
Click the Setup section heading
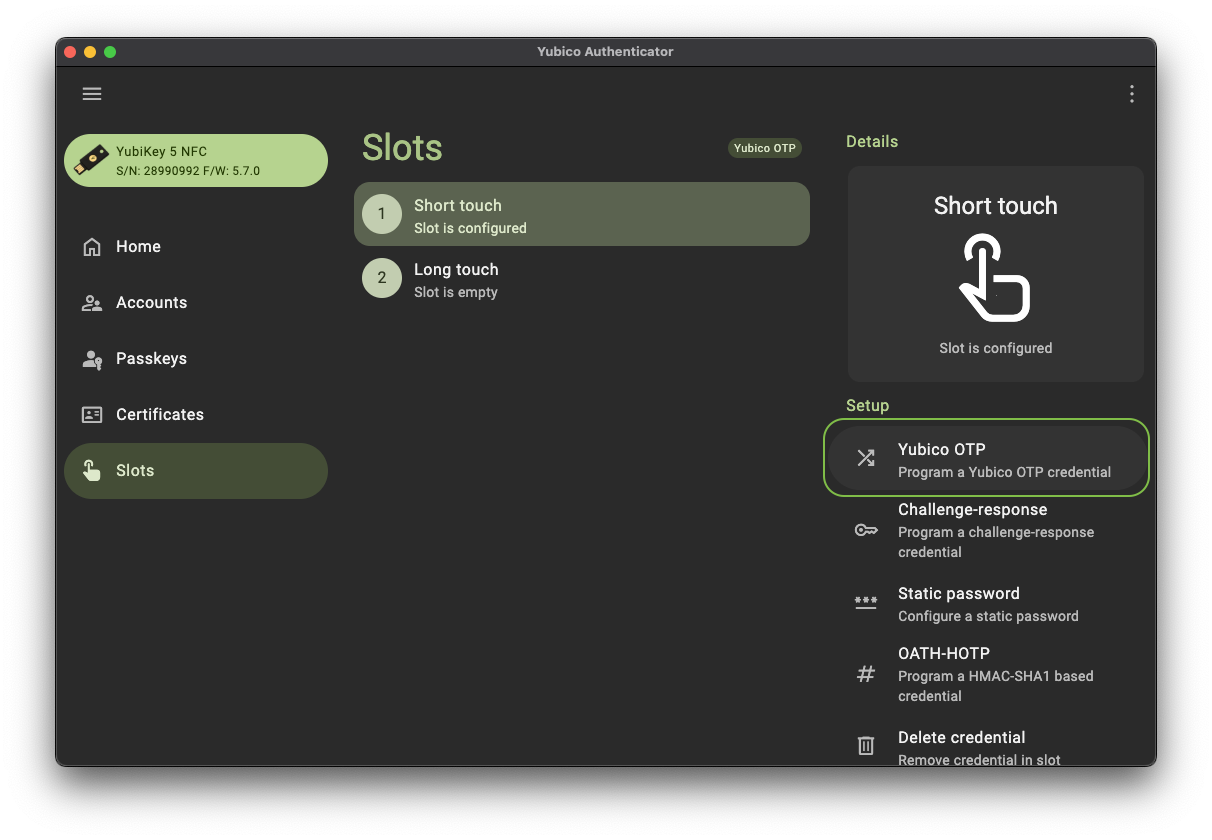[868, 406]
